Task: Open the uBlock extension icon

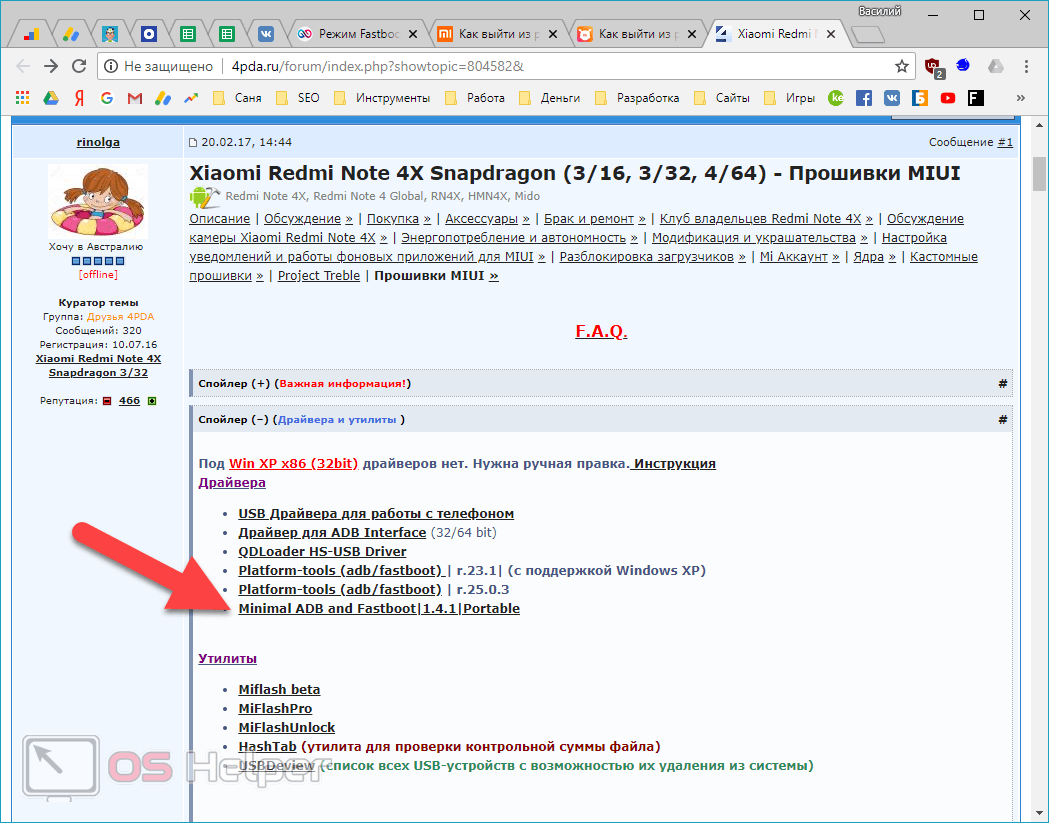Action: 933,66
